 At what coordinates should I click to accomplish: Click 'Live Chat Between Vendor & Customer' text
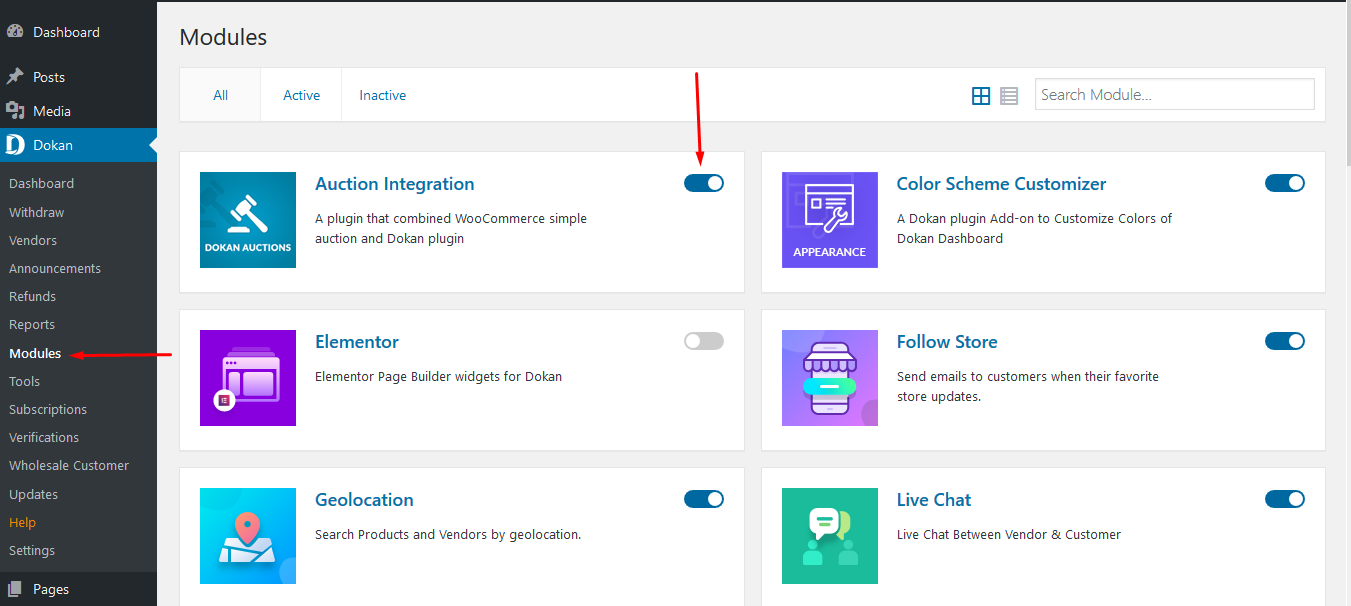coord(1009,535)
